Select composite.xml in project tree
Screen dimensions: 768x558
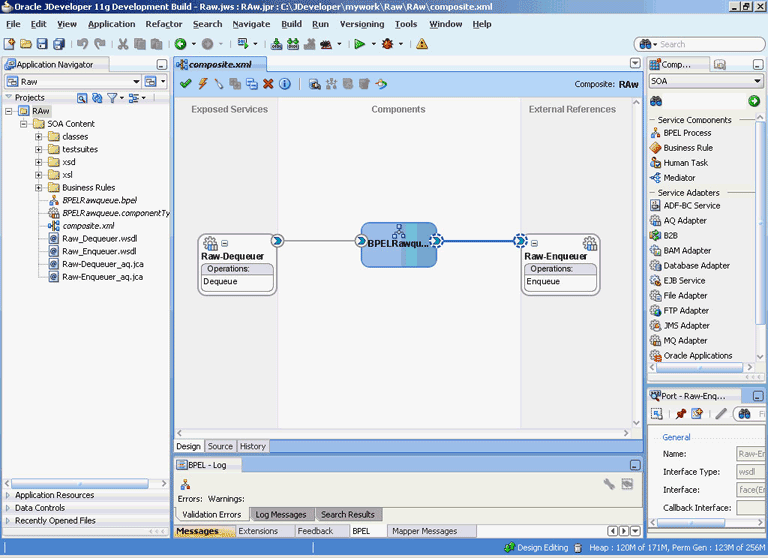pos(88,226)
